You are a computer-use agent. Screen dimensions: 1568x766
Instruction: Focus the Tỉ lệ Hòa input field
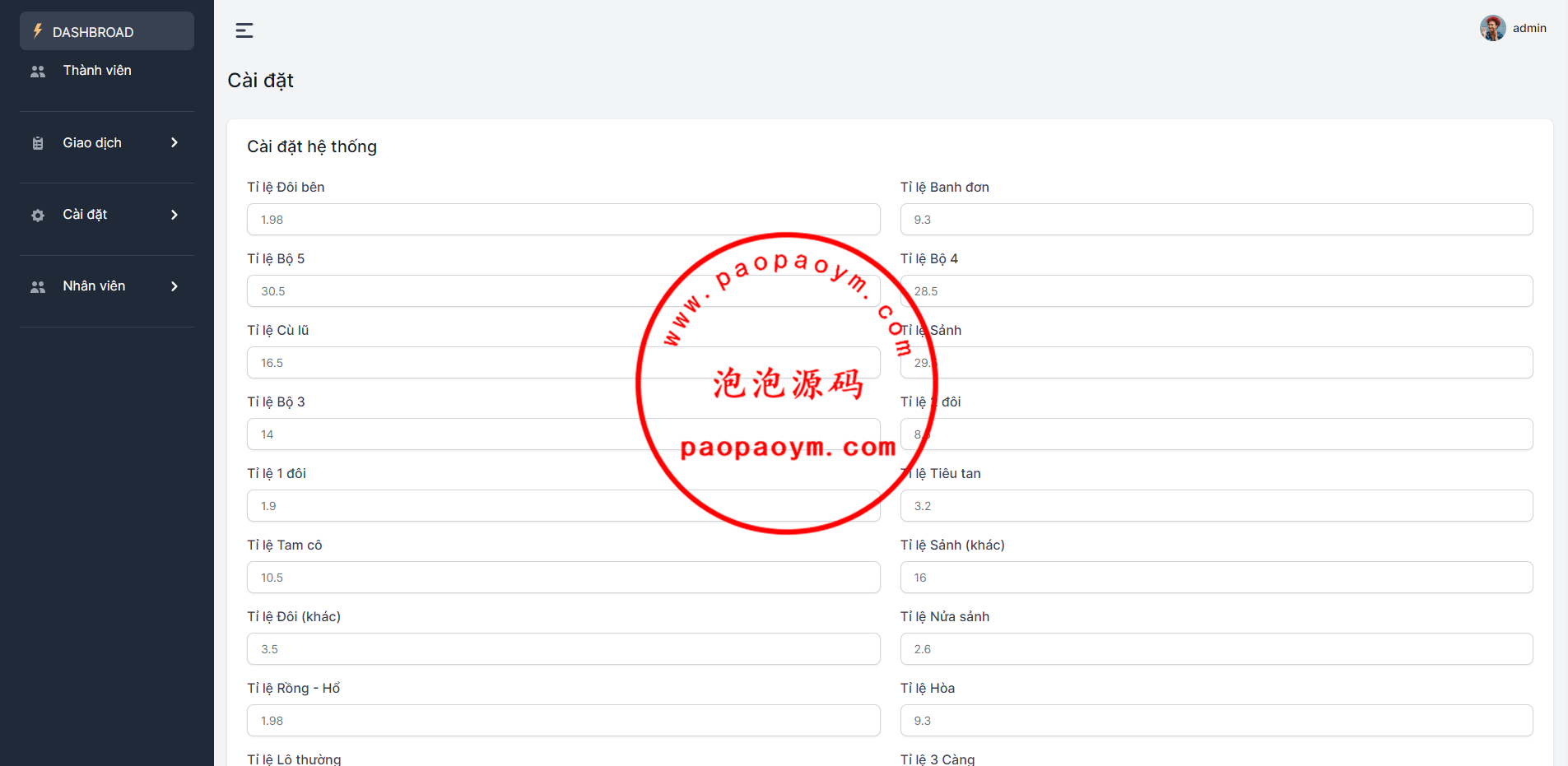1216,721
